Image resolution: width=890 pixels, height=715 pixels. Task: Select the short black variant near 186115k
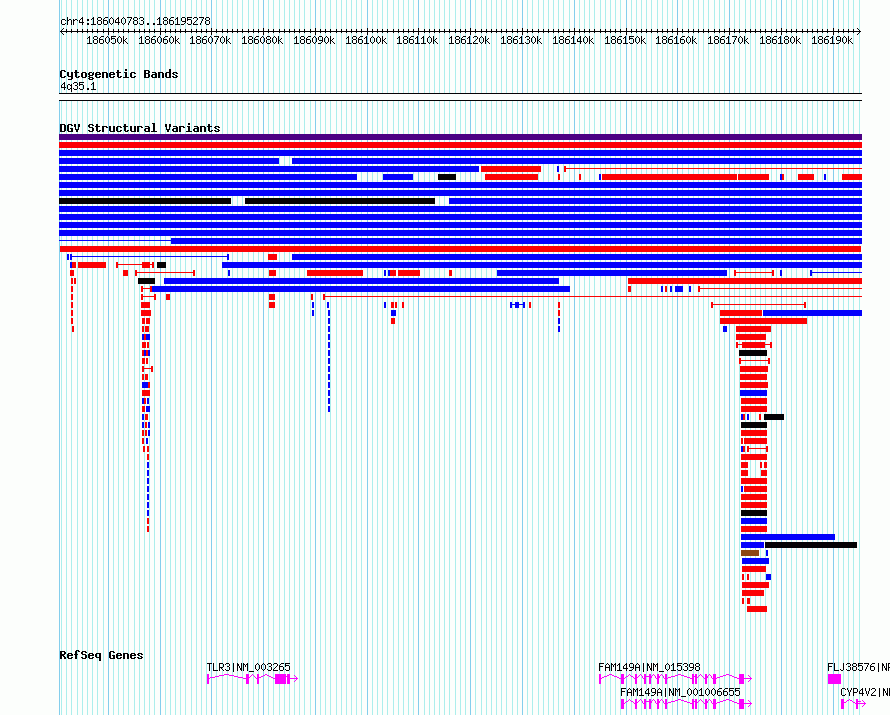point(447,177)
